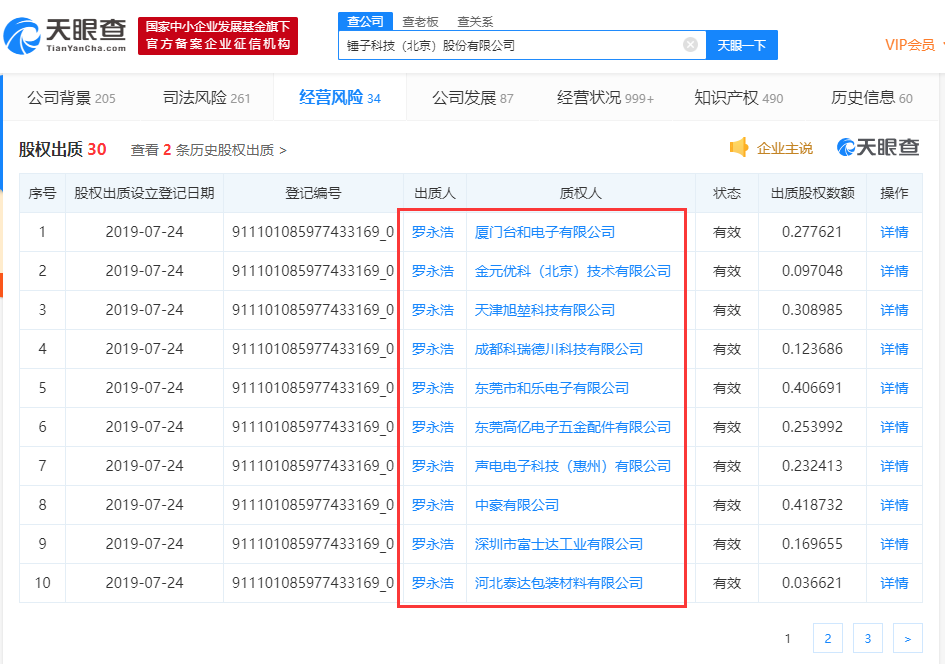The width and height of the screenshot is (945, 664).
Task: Open 详情 for the 0.169655 row
Action: pos(894,544)
